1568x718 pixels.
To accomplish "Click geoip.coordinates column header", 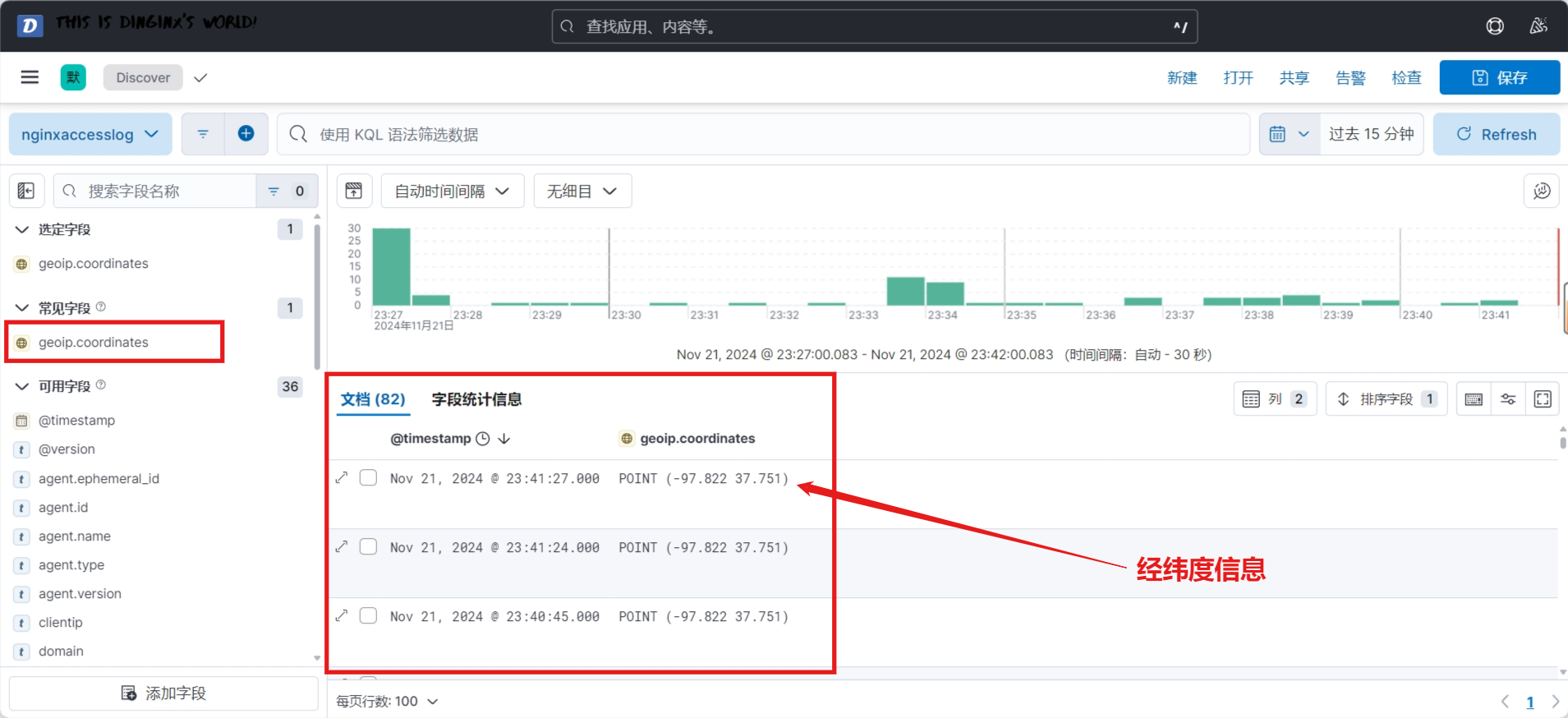I will pyautogui.click(x=697, y=439).
